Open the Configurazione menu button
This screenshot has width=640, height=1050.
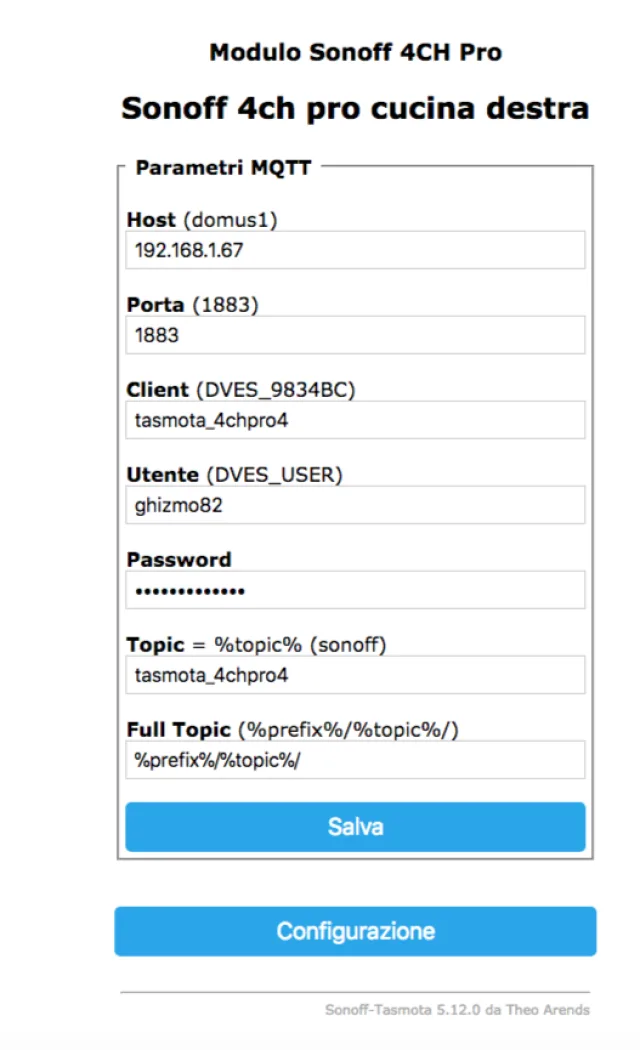pos(355,930)
